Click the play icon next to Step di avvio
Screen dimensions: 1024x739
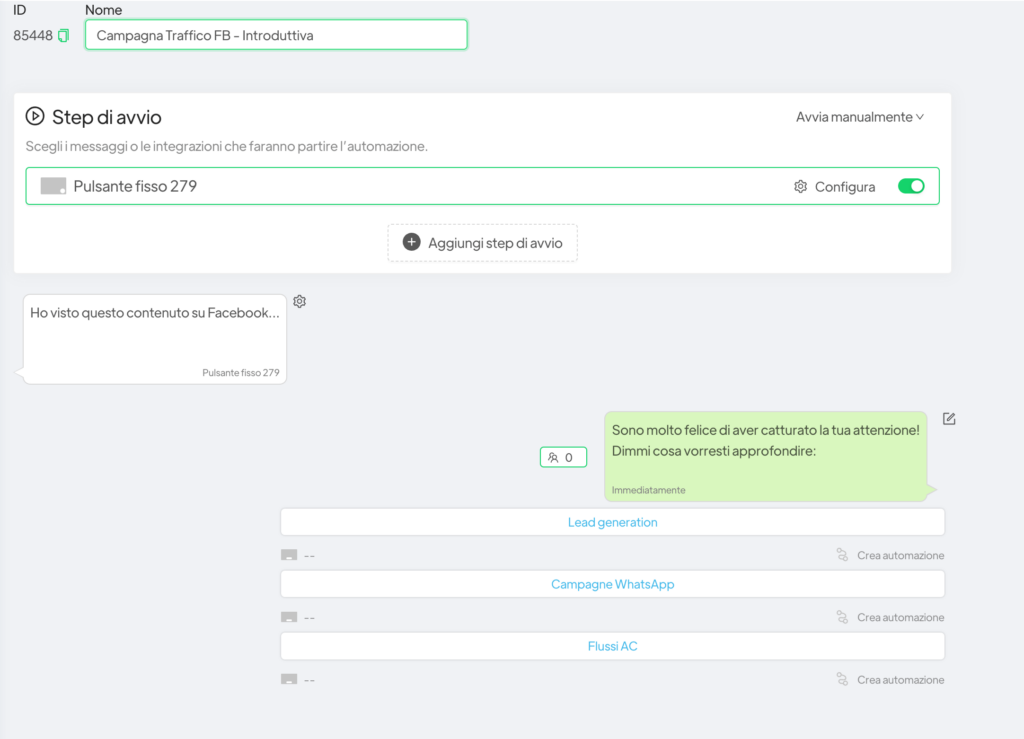click(x=35, y=117)
